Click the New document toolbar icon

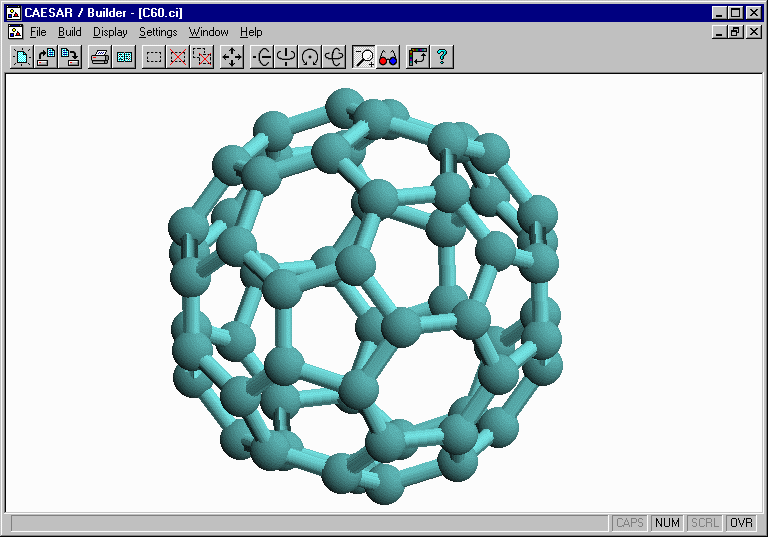click(22, 57)
